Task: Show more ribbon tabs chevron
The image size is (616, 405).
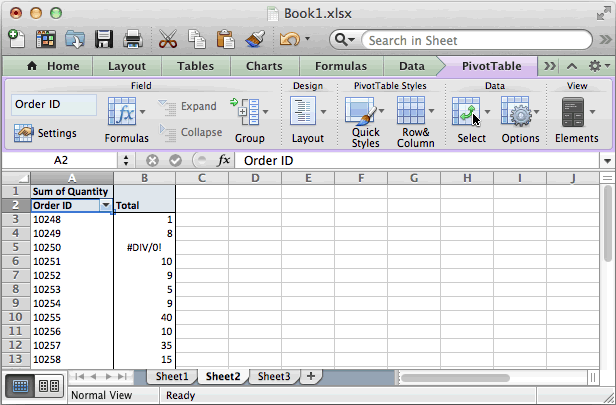Action: [x=550, y=66]
